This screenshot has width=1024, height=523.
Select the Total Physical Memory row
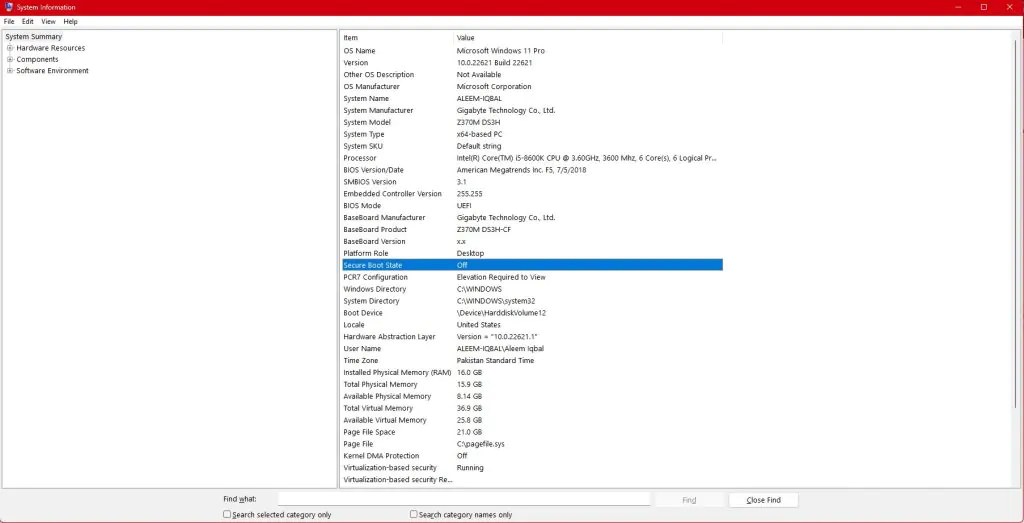[x=532, y=385]
